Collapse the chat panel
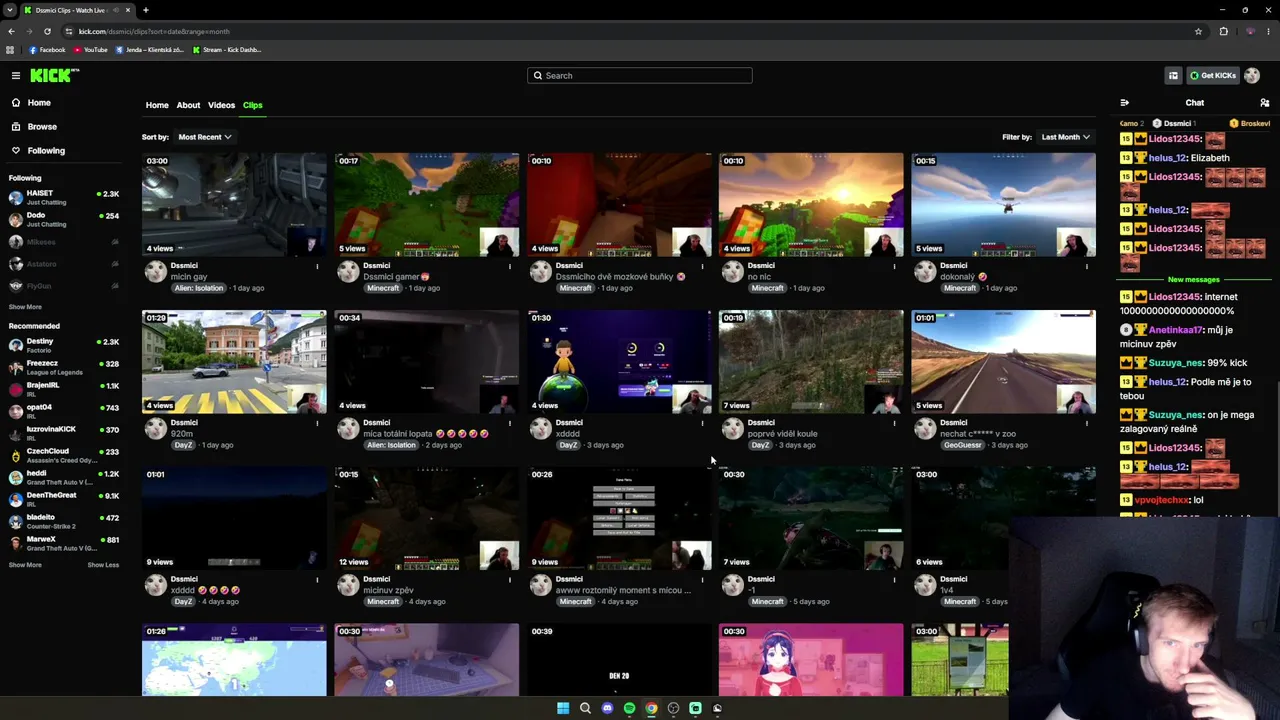This screenshot has height=720, width=1280. click(1125, 103)
